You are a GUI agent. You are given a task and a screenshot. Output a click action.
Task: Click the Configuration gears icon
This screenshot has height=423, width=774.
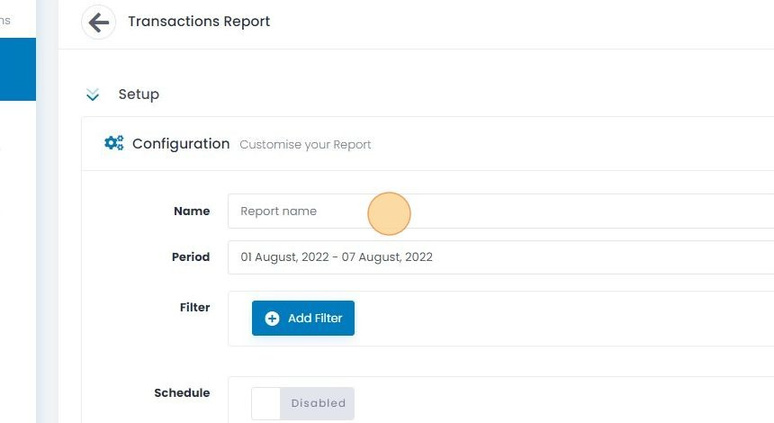(x=114, y=143)
